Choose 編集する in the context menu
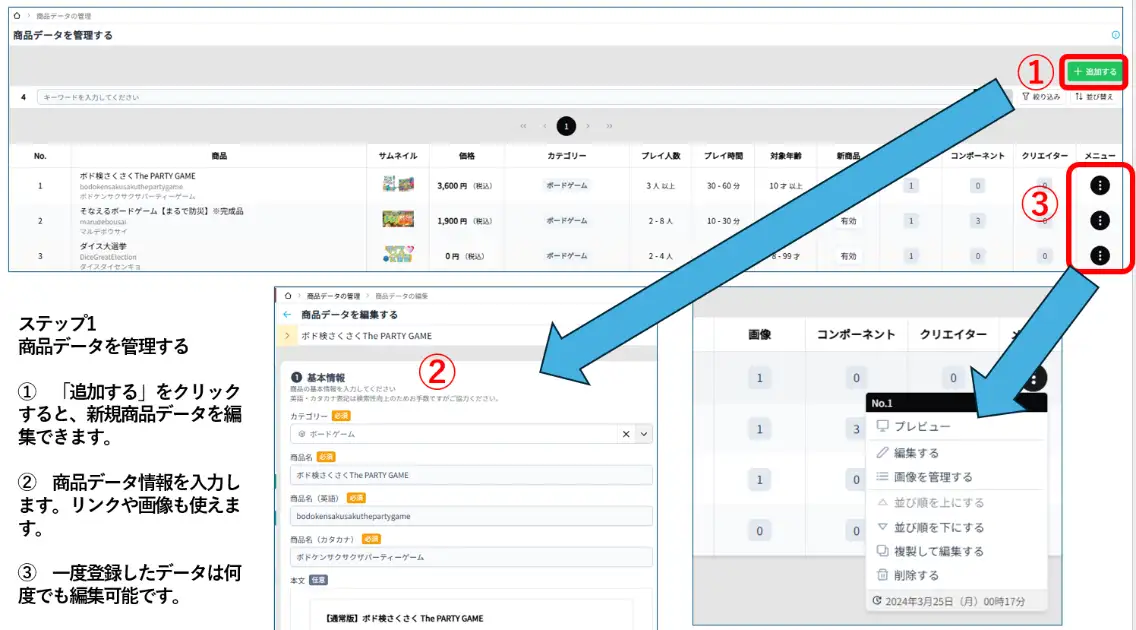The width and height of the screenshot is (1136, 630). click(916, 453)
